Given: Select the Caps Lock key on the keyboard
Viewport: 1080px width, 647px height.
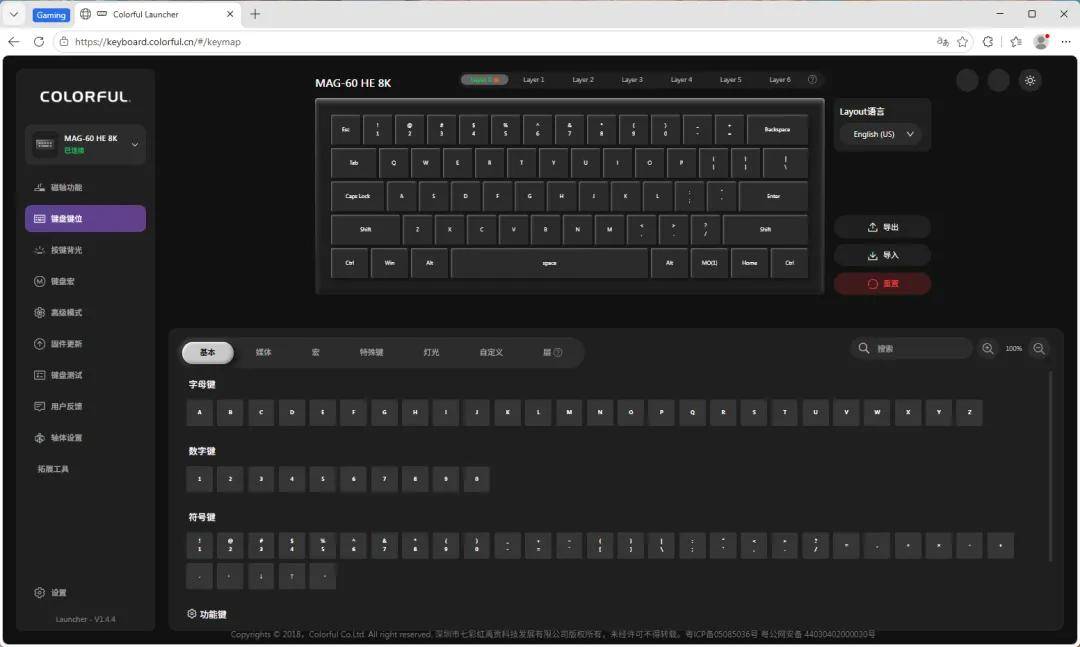Looking at the screenshot, I should pos(357,196).
